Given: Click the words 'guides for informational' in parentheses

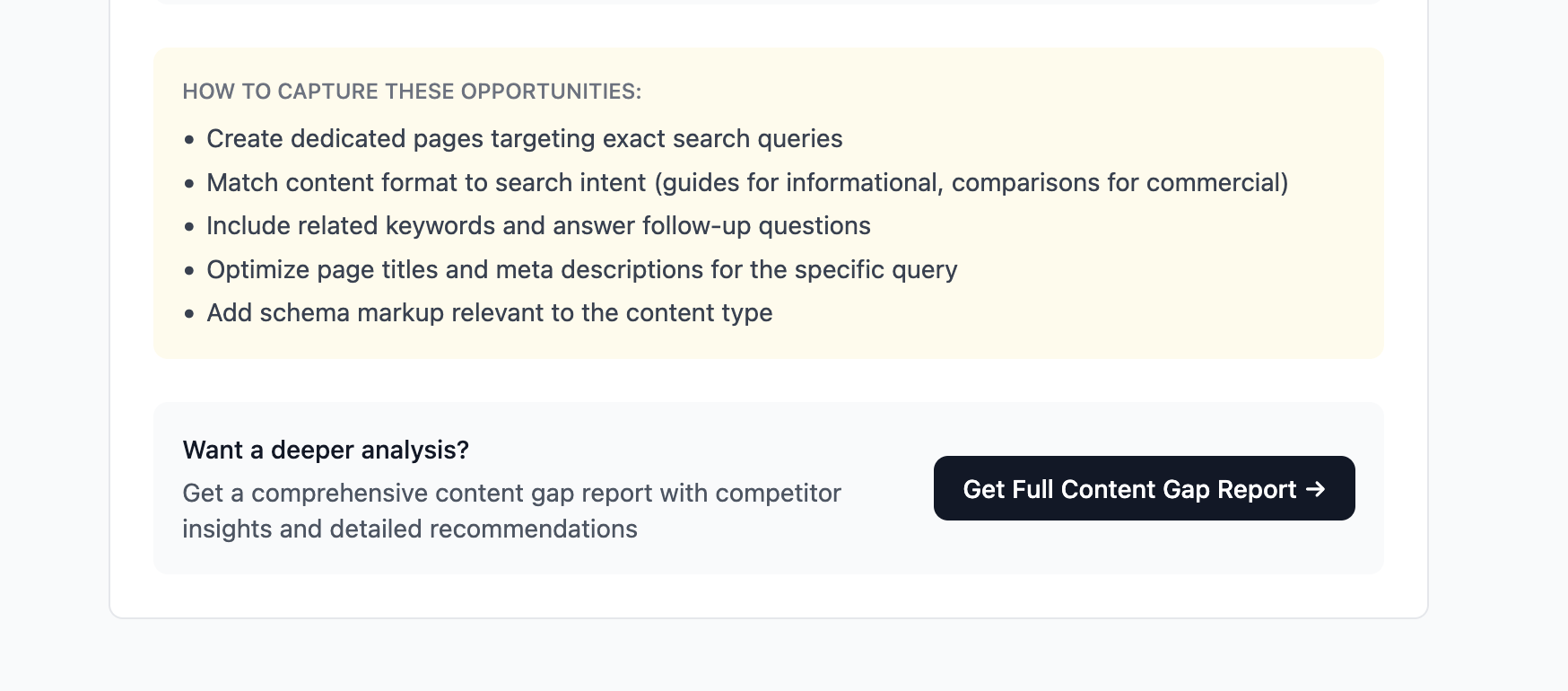Looking at the screenshot, I should tap(802, 183).
